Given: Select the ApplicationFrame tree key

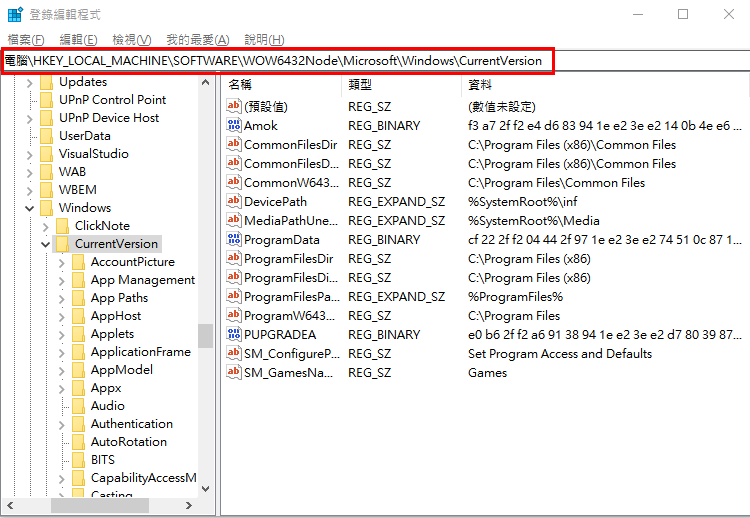Looking at the screenshot, I should [141, 352].
